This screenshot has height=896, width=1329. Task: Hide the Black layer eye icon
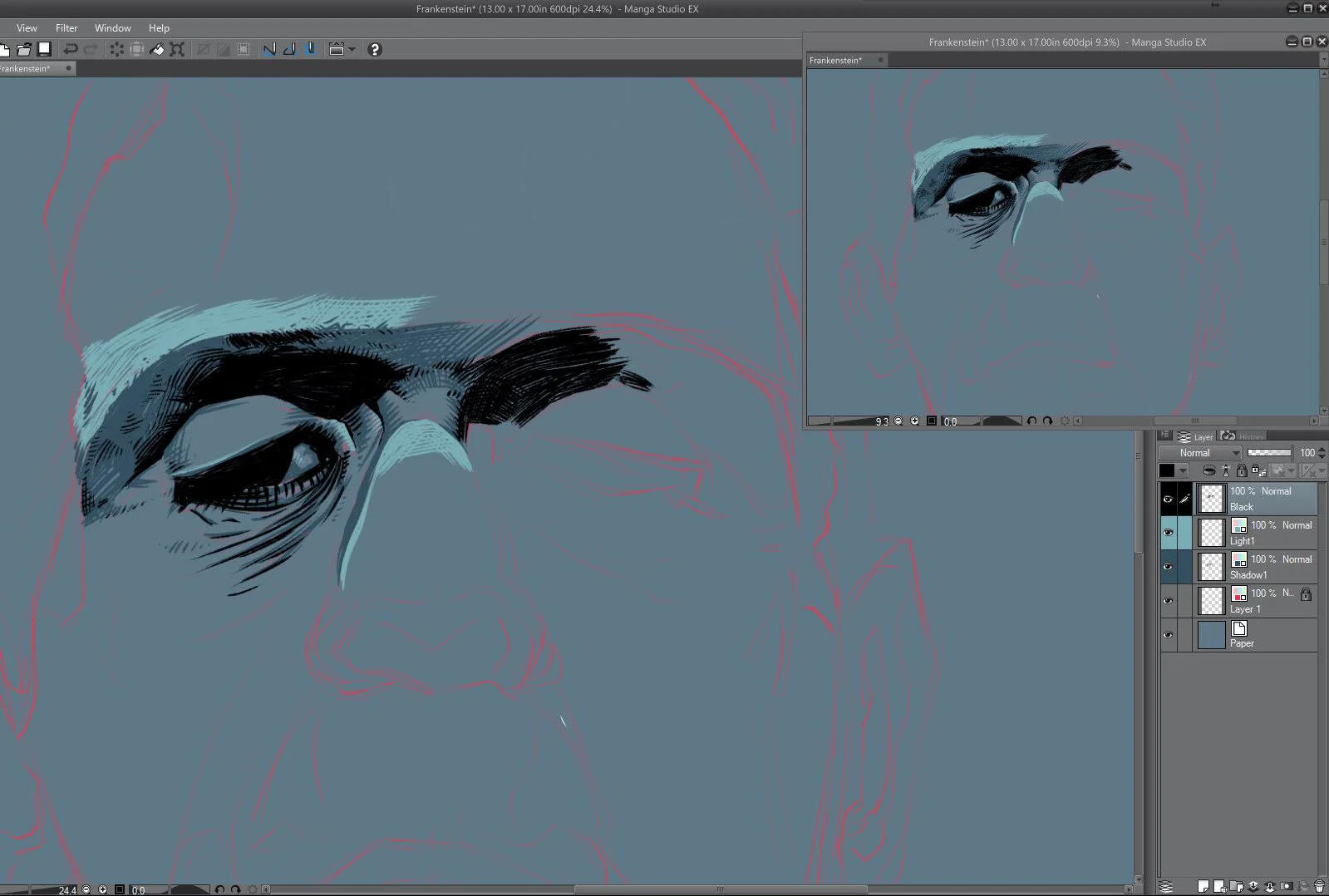pos(1168,500)
